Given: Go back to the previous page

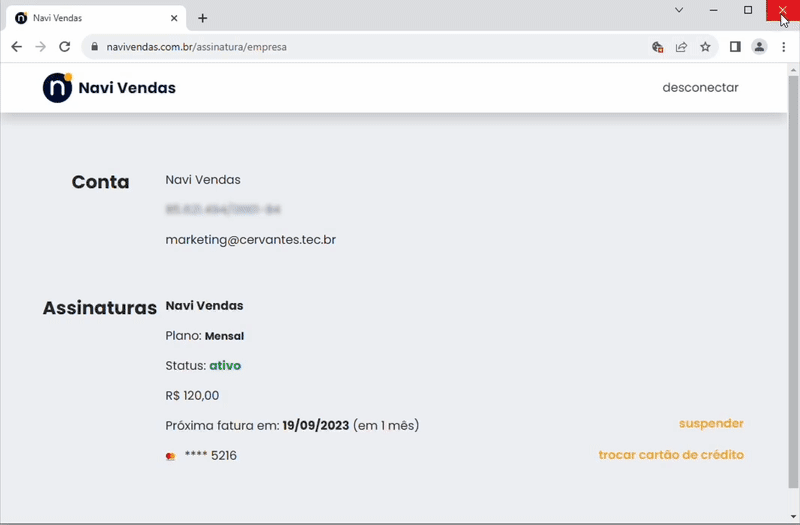Looking at the screenshot, I should 16,47.
